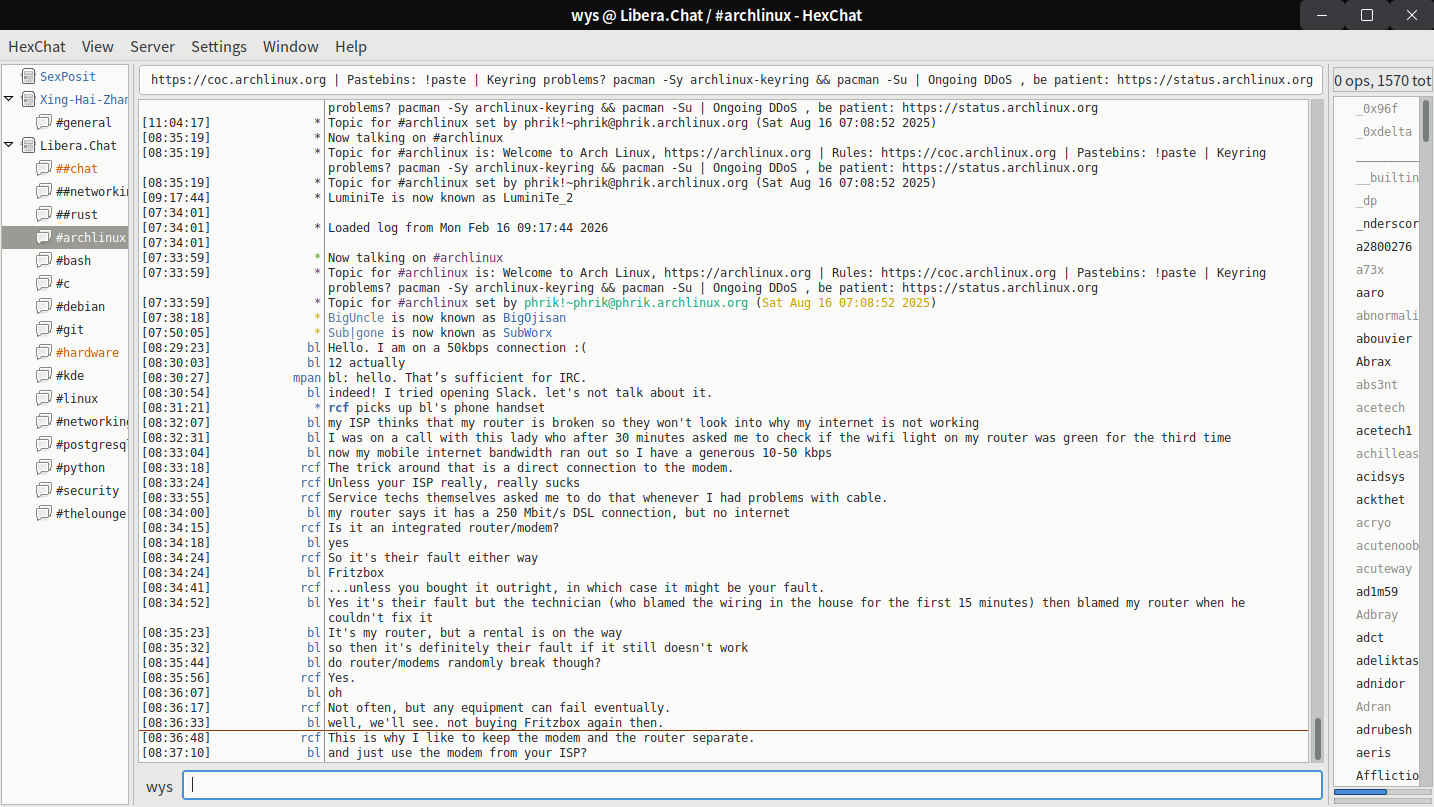Collapse the Xing-Hai-Zhan server tree

click(x=9, y=99)
